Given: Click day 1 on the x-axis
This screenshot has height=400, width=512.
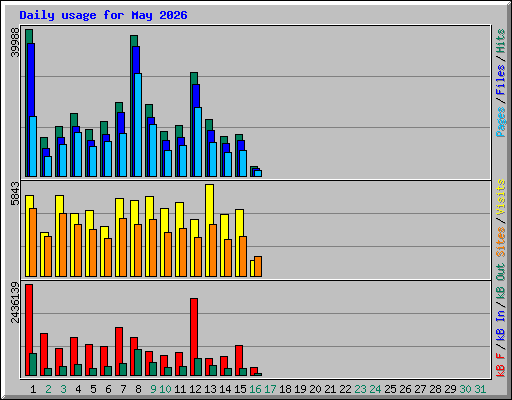Looking at the screenshot, I should [x=33, y=389].
